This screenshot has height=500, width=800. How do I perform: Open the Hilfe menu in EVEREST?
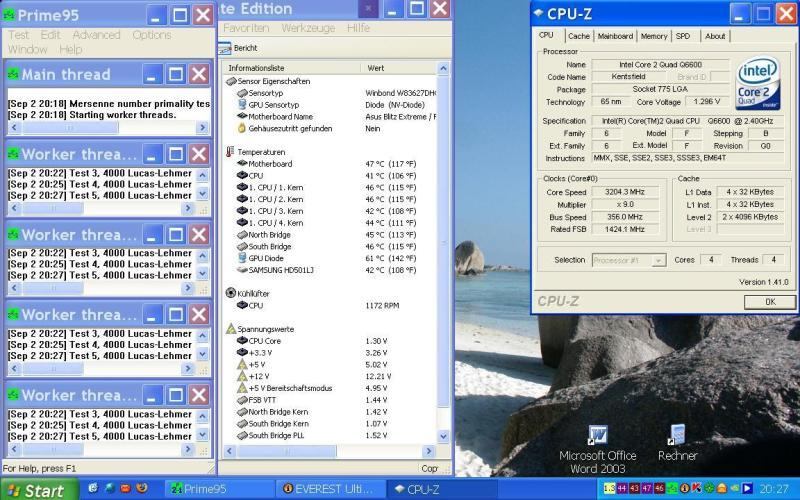[x=358, y=28]
